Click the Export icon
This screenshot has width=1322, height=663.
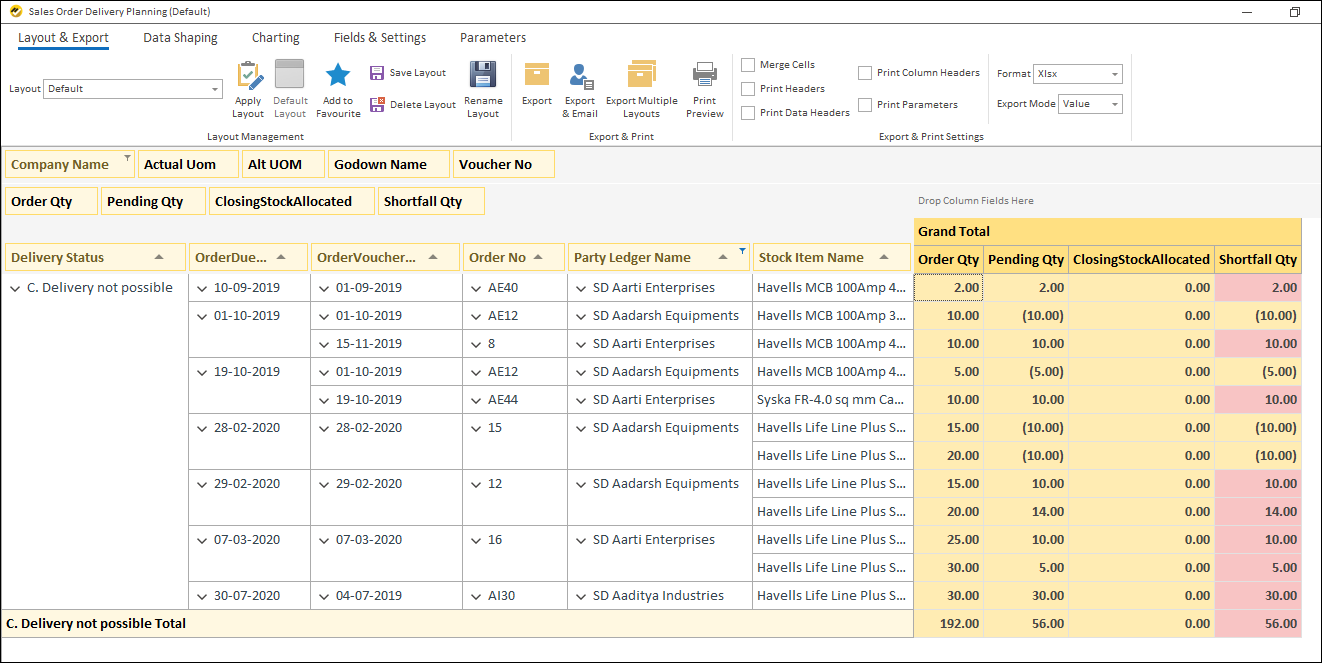(x=537, y=76)
